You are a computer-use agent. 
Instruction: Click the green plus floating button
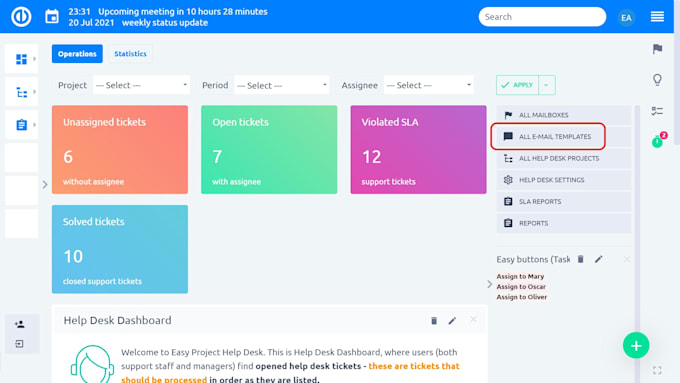(x=636, y=345)
